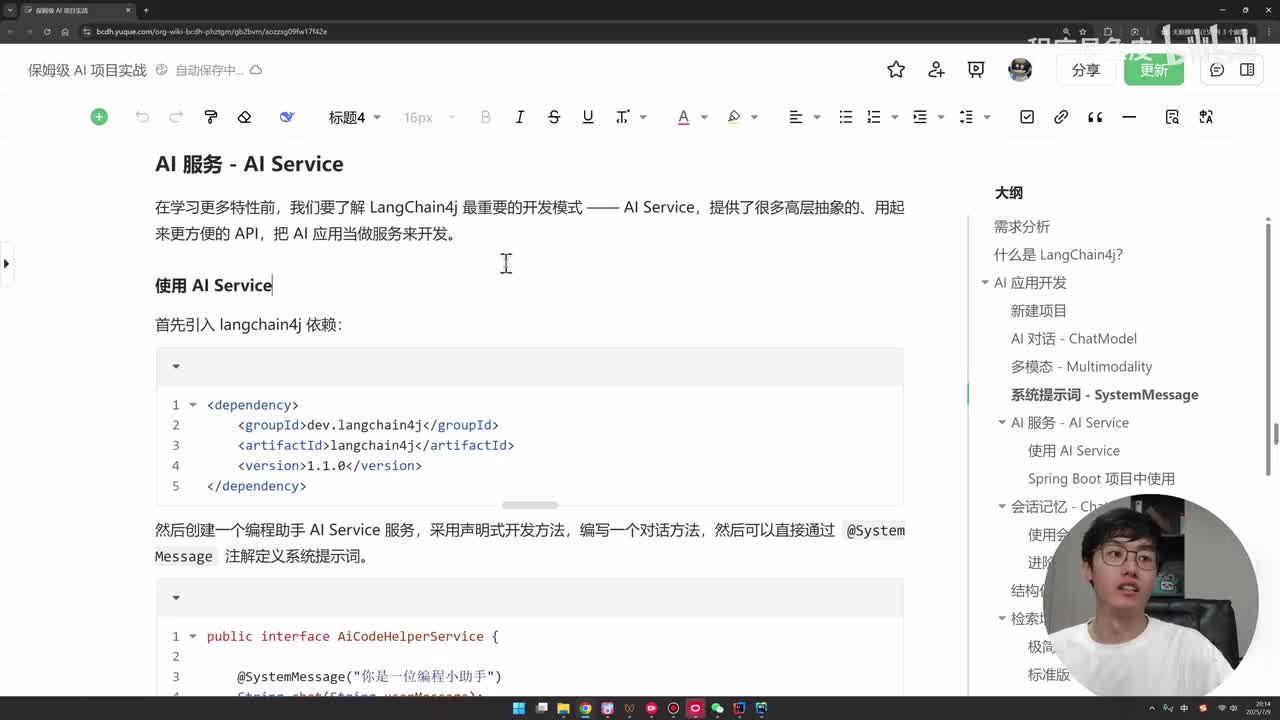
Task: Click the 分享 share button
Action: [1086, 70]
